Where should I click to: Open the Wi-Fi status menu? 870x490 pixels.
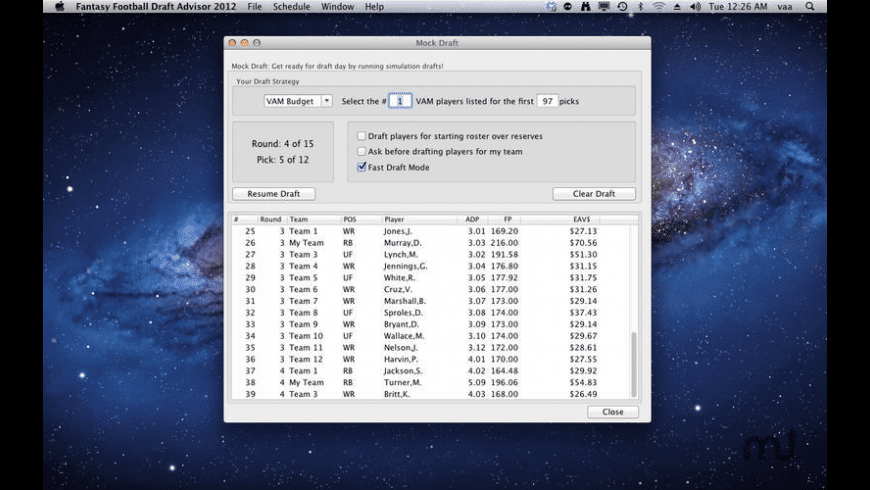(658, 6)
